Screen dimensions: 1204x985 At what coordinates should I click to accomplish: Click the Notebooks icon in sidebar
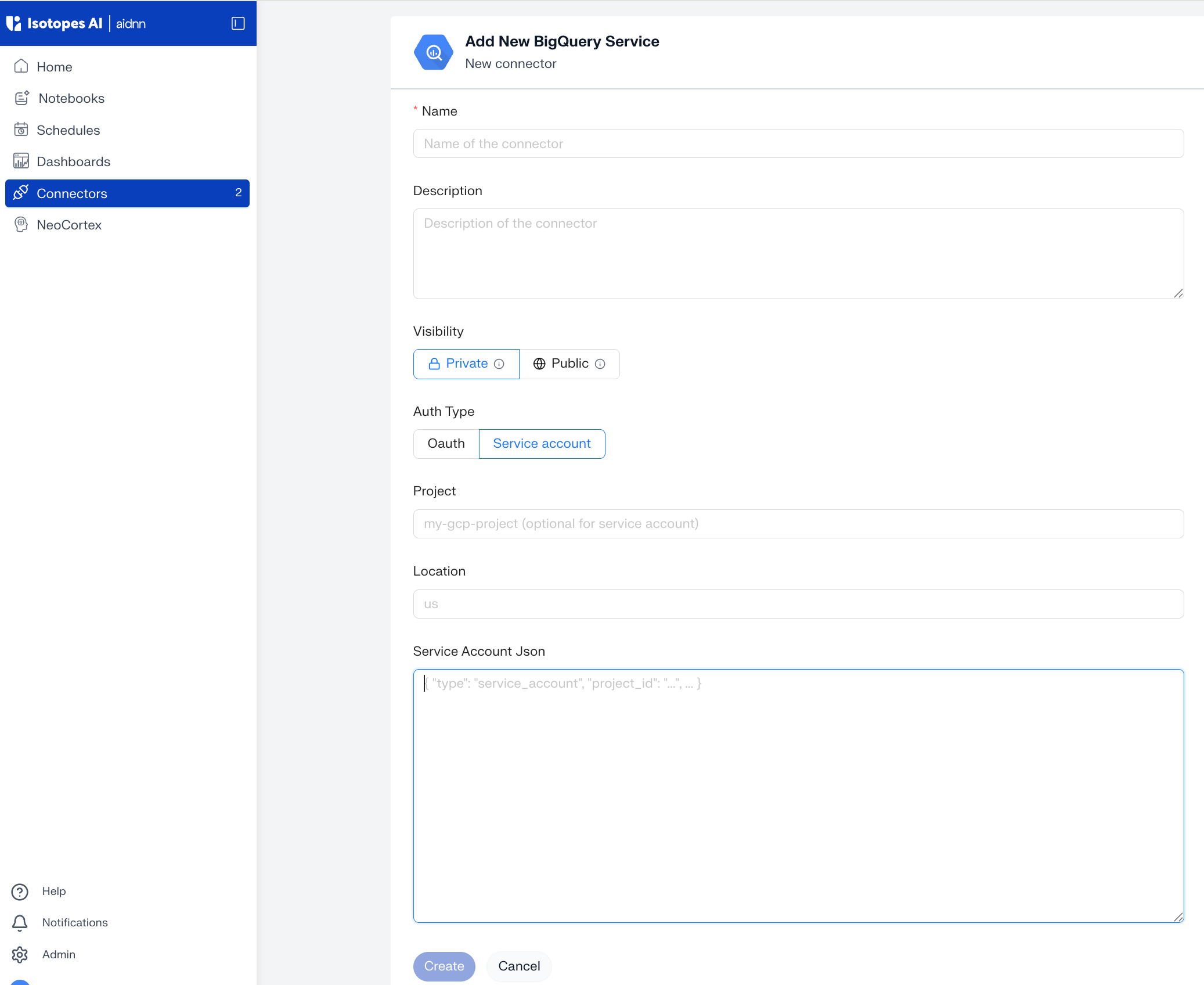coord(22,98)
